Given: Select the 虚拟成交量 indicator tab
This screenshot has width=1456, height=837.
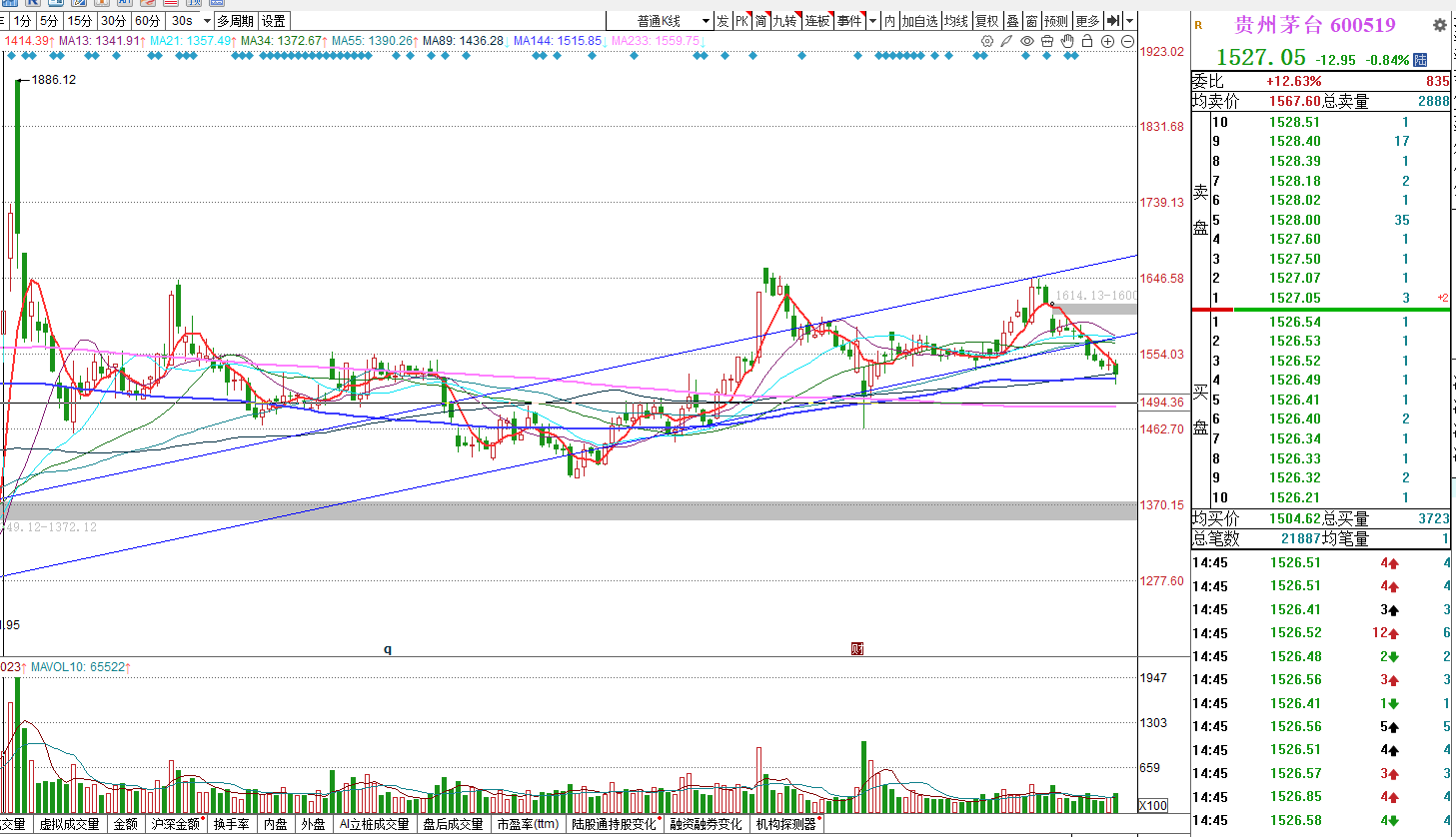Looking at the screenshot, I should click(70, 824).
